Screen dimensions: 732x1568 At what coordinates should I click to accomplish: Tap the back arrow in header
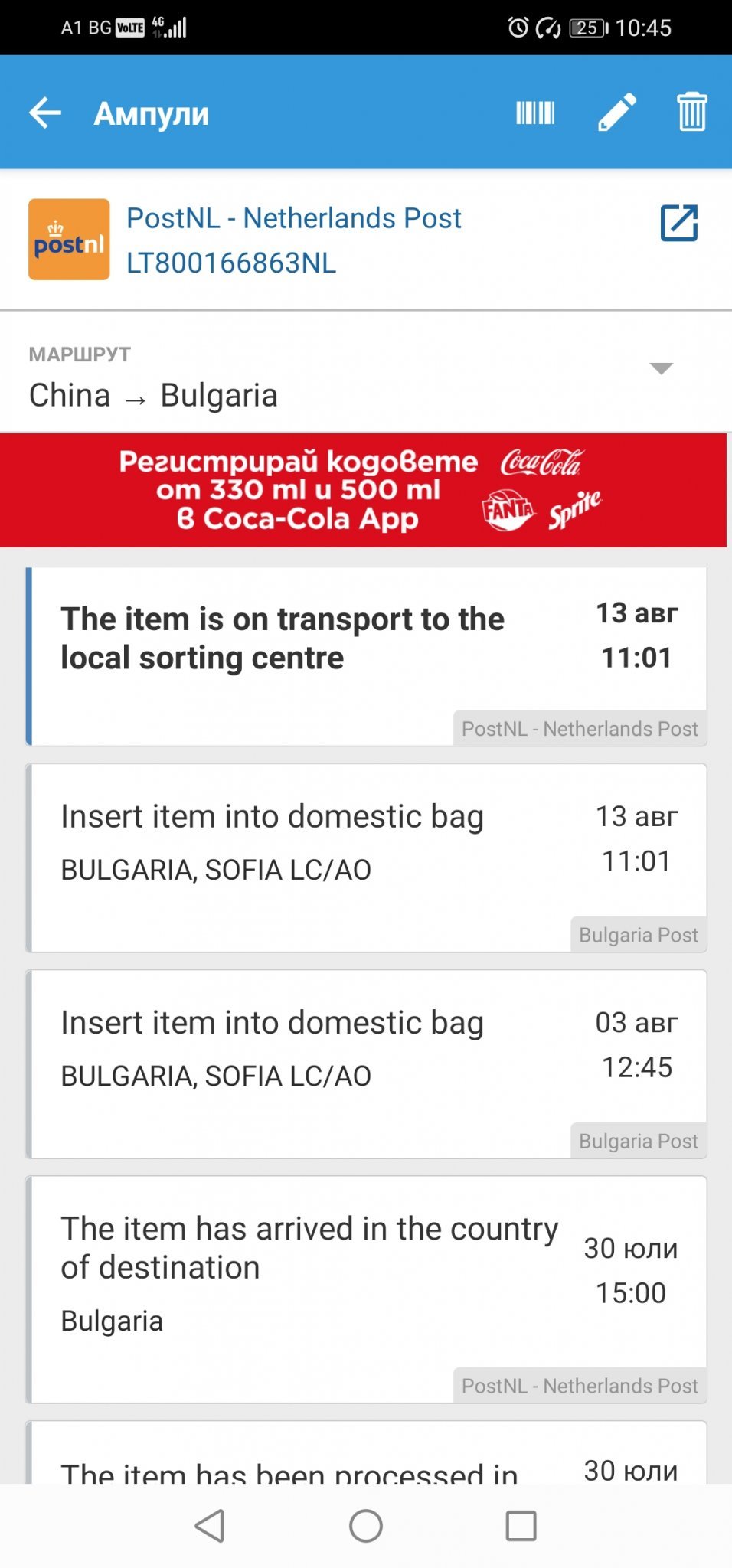[45, 113]
